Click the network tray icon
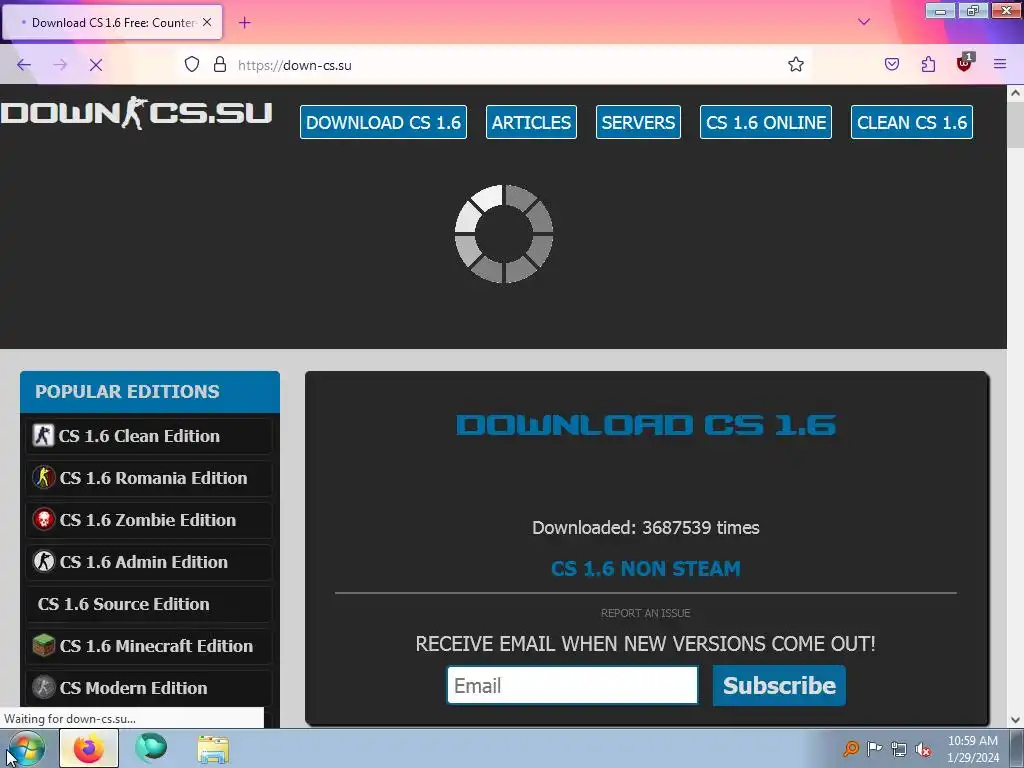 [x=899, y=749]
